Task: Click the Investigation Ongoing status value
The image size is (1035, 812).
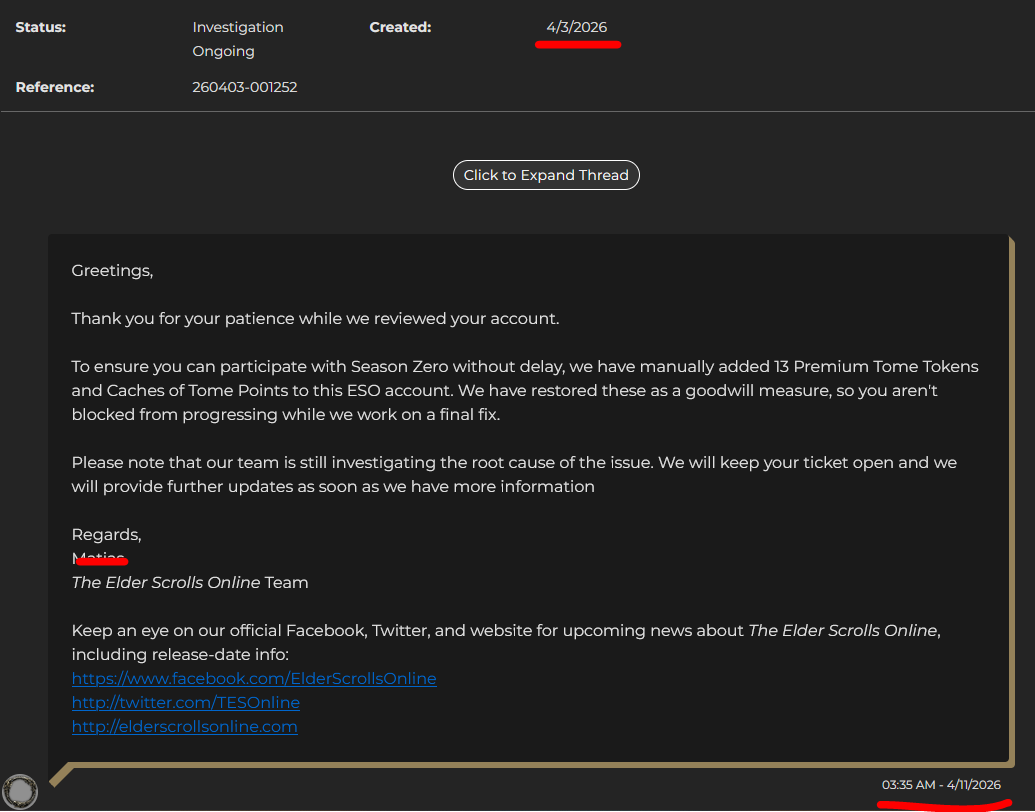Action: tap(238, 39)
